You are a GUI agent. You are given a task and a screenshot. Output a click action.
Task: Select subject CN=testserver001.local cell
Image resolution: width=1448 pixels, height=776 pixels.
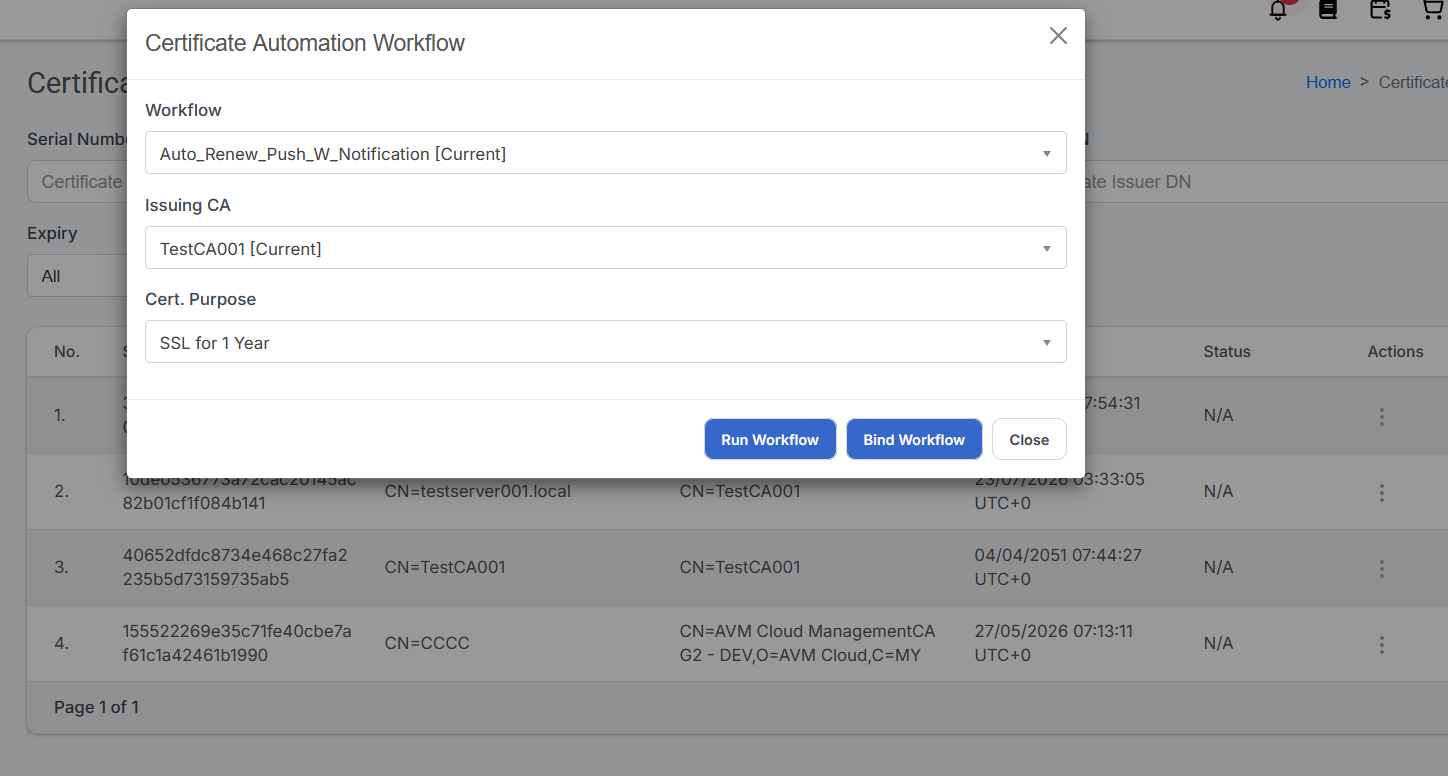point(478,491)
